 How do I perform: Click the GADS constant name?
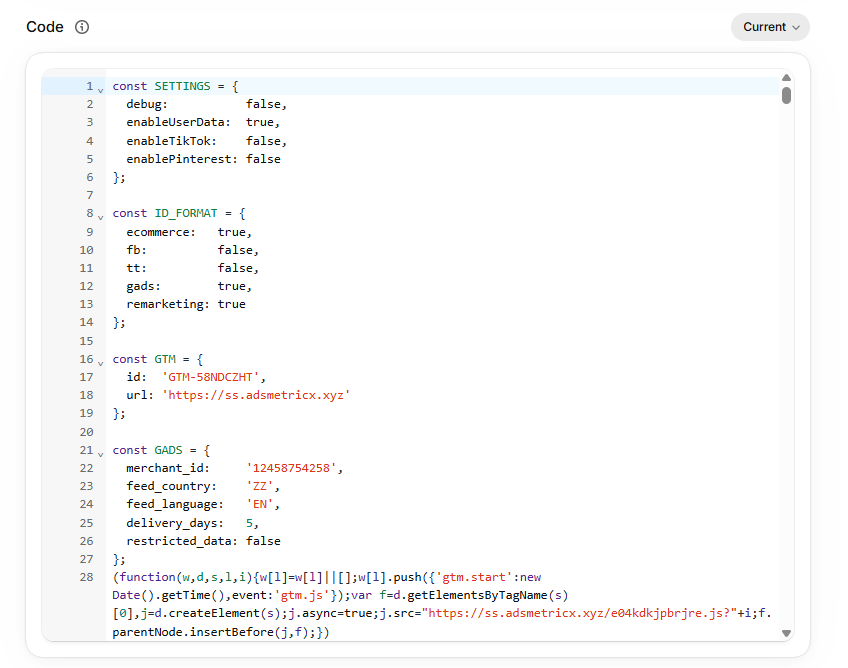pyautogui.click(x=168, y=450)
